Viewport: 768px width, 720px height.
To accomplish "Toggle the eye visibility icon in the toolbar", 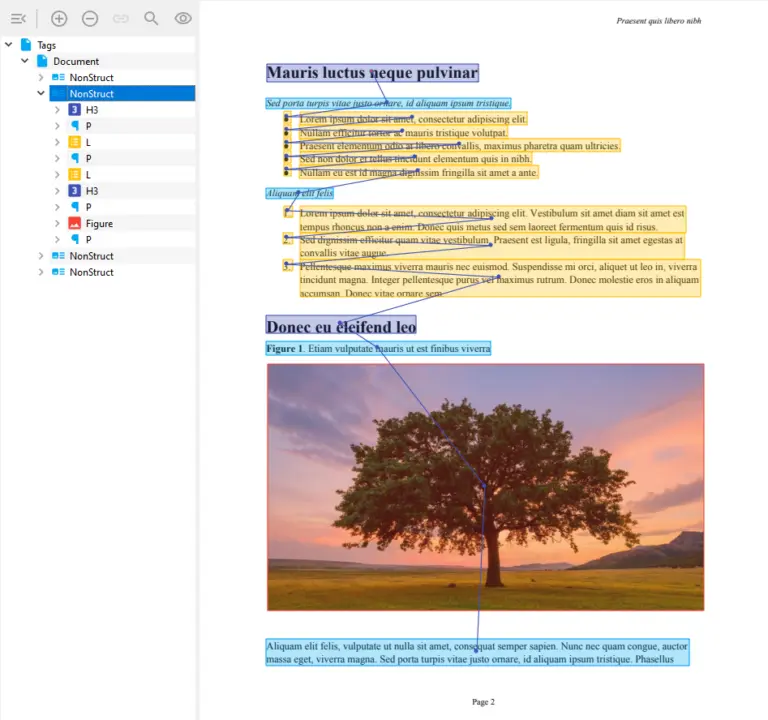I will pos(183,19).
